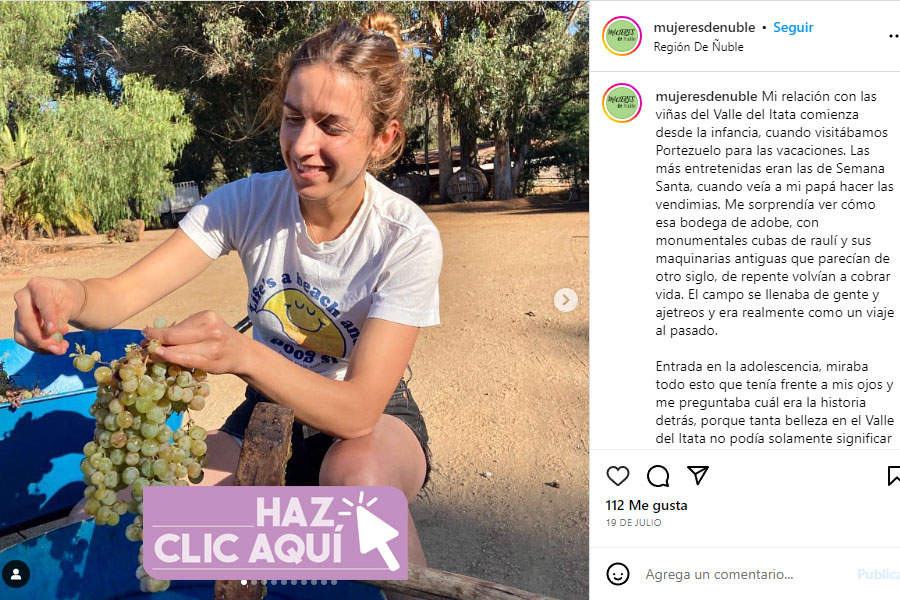This screenshot has width=900, height=600.
Task: Click mujeresdenuble profile avatar in header
Action: click(x=622, y=36)
